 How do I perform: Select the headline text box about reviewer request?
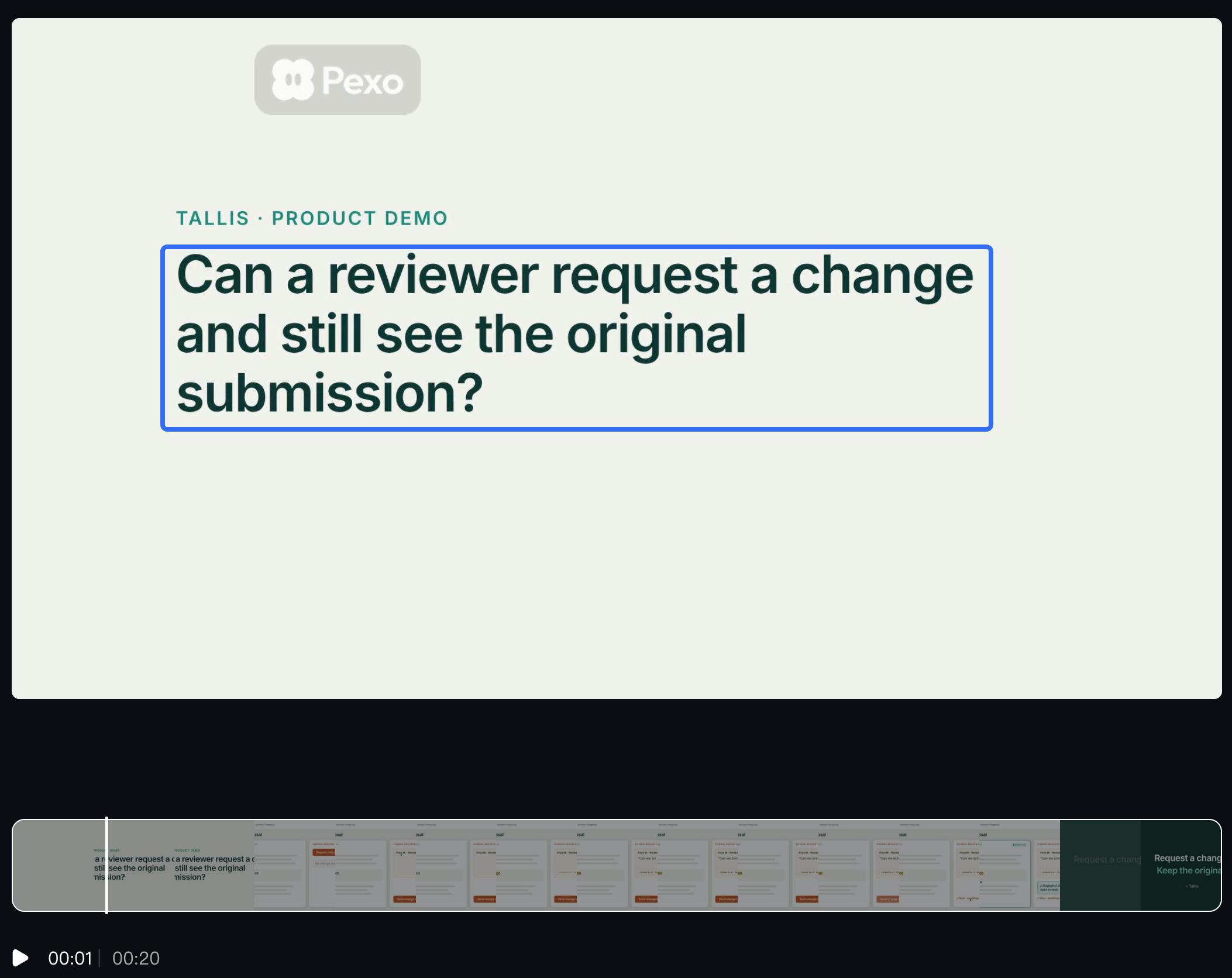click(x=576, y=338)
